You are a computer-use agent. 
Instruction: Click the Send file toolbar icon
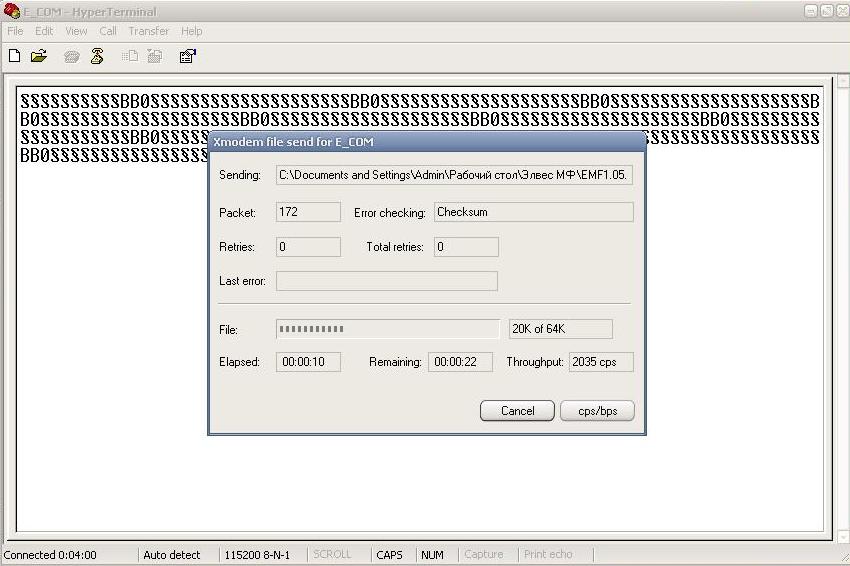[130, 56]
